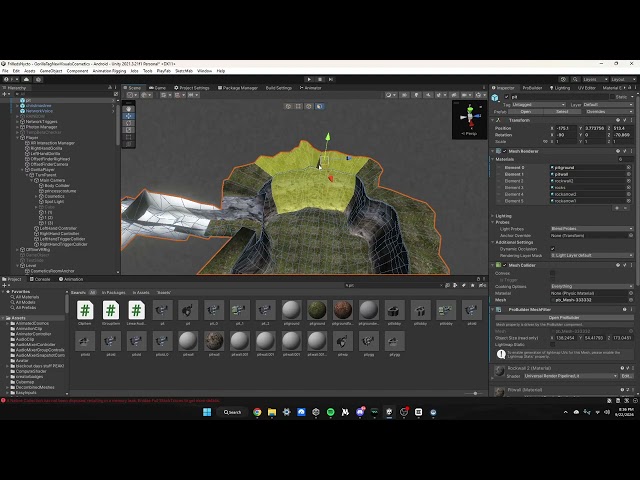
Task: Toggle the pit object active checkbox
Action: pyautogui.click(x=507, y=97)
